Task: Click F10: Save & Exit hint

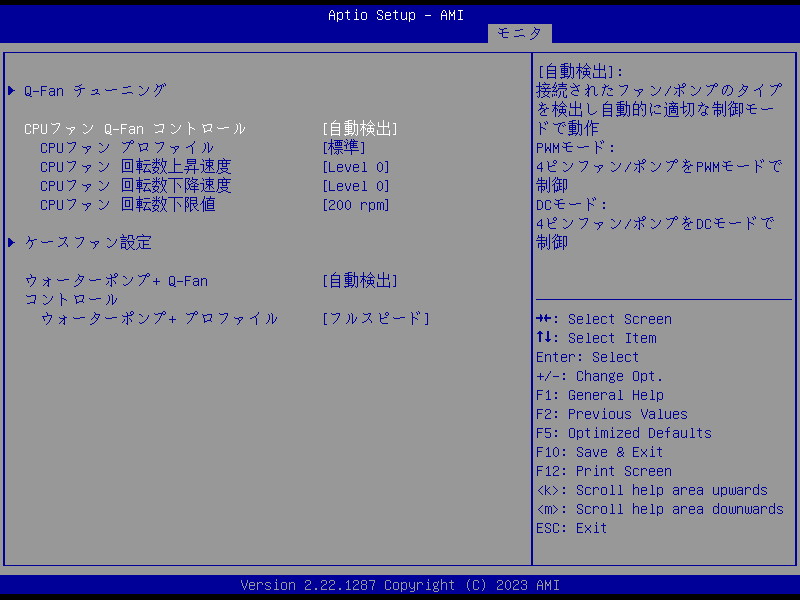Action: pos(599,453)
